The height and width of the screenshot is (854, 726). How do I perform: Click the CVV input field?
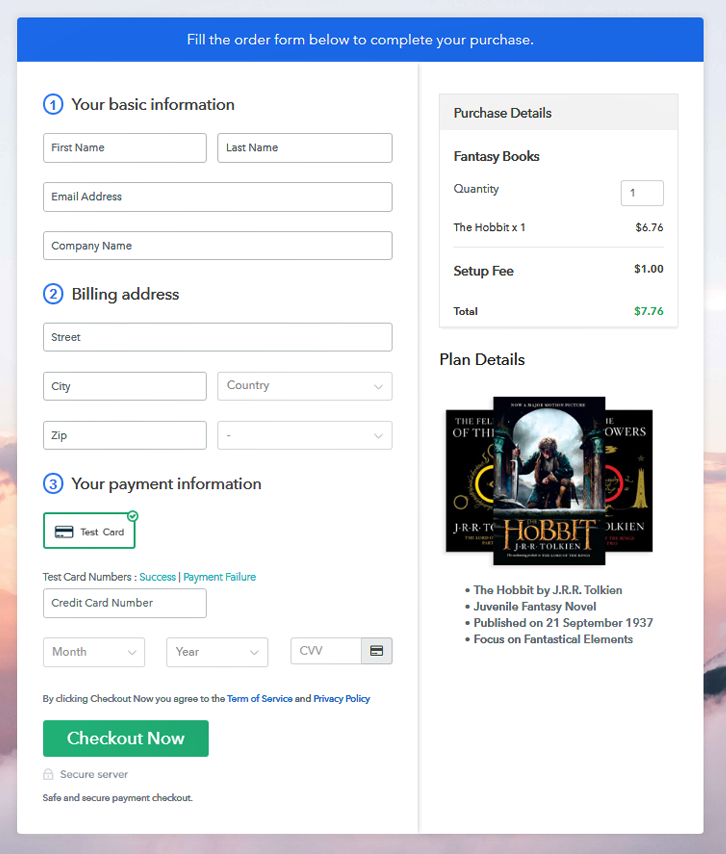click(326, 651)
